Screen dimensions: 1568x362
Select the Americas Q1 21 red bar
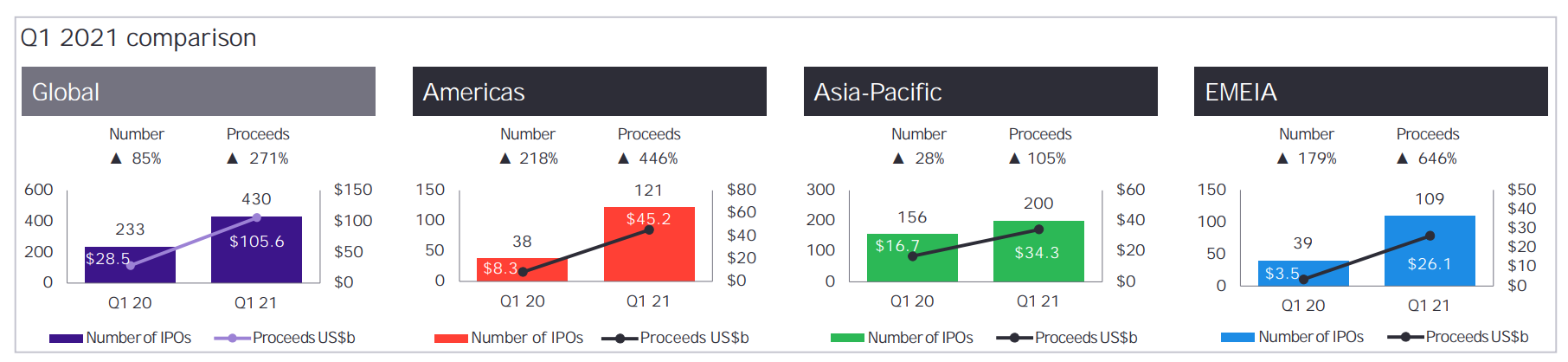[649, 244]
